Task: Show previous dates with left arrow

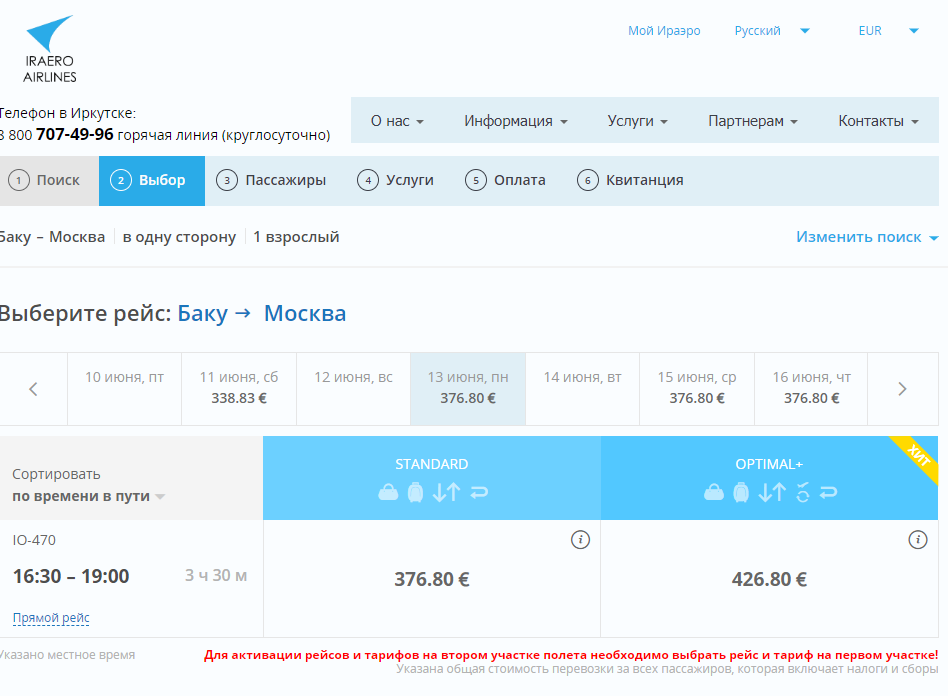Action: (33, 389)
